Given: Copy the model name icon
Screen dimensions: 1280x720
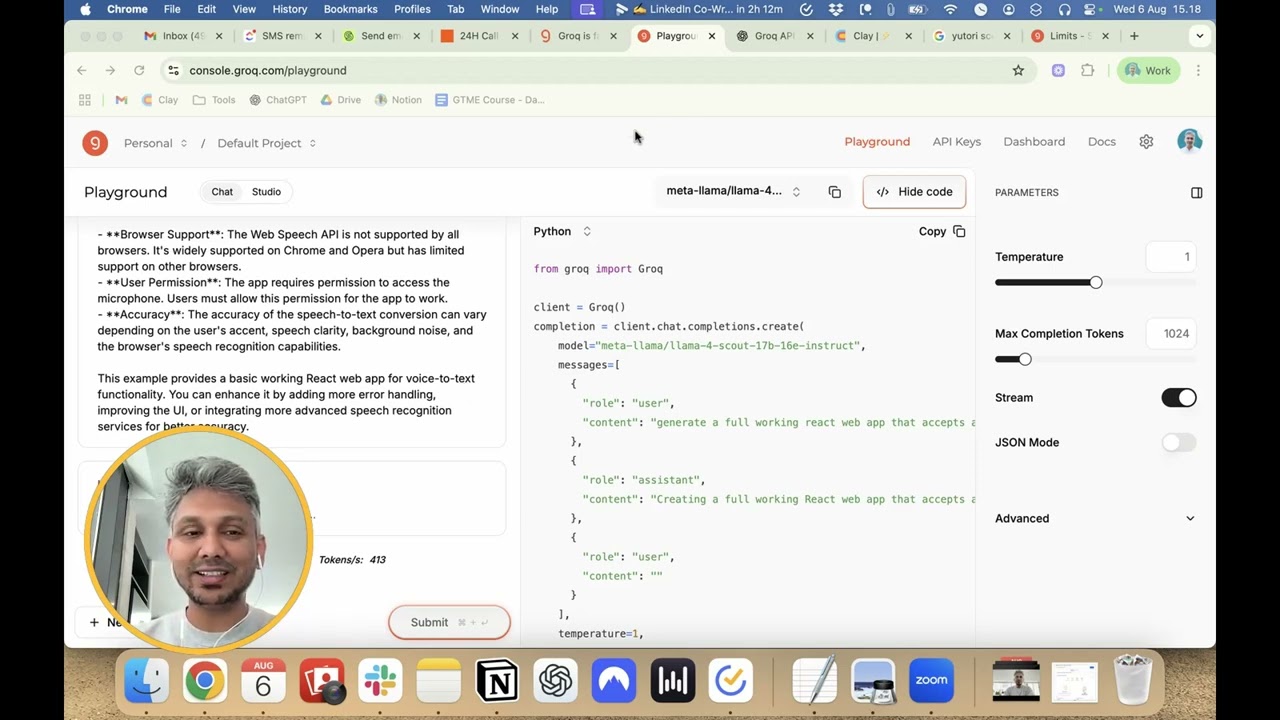Looking at the screenshot, I should (835, 192).
